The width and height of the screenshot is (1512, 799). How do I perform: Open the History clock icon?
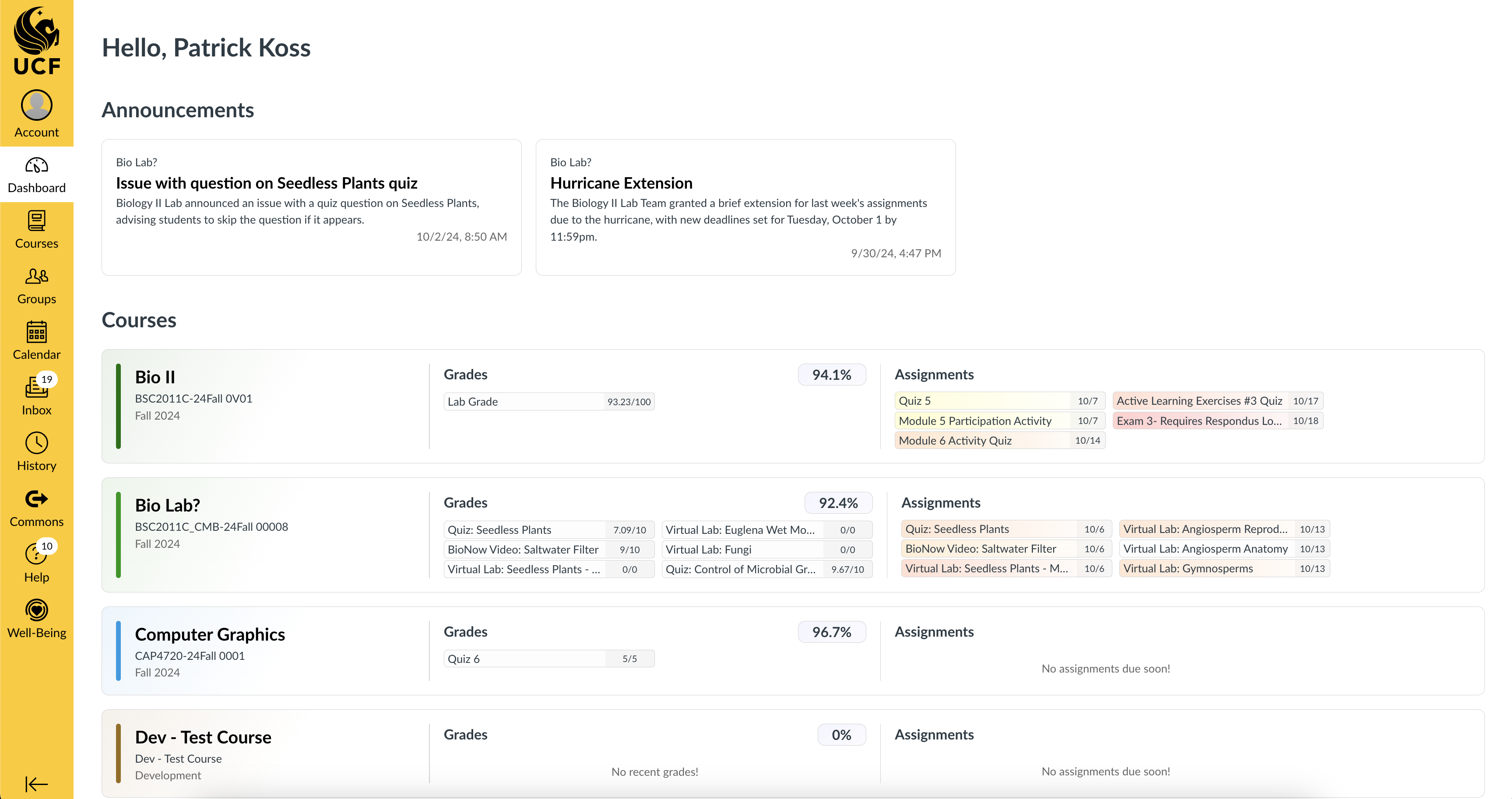pyautogui.click(x=36, y=444)
